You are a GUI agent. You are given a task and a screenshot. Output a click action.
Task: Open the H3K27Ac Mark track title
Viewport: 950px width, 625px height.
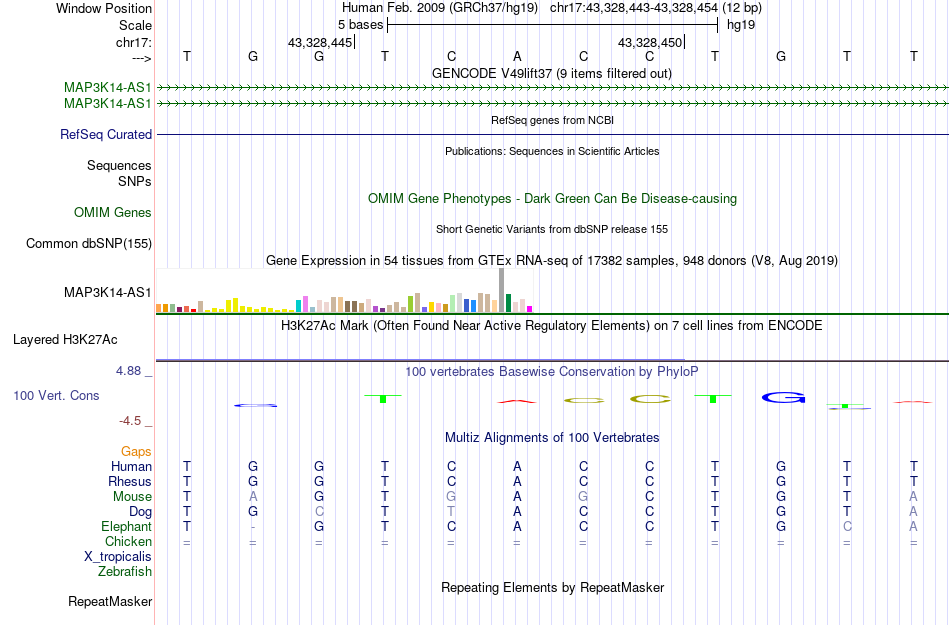coord(552,325)
